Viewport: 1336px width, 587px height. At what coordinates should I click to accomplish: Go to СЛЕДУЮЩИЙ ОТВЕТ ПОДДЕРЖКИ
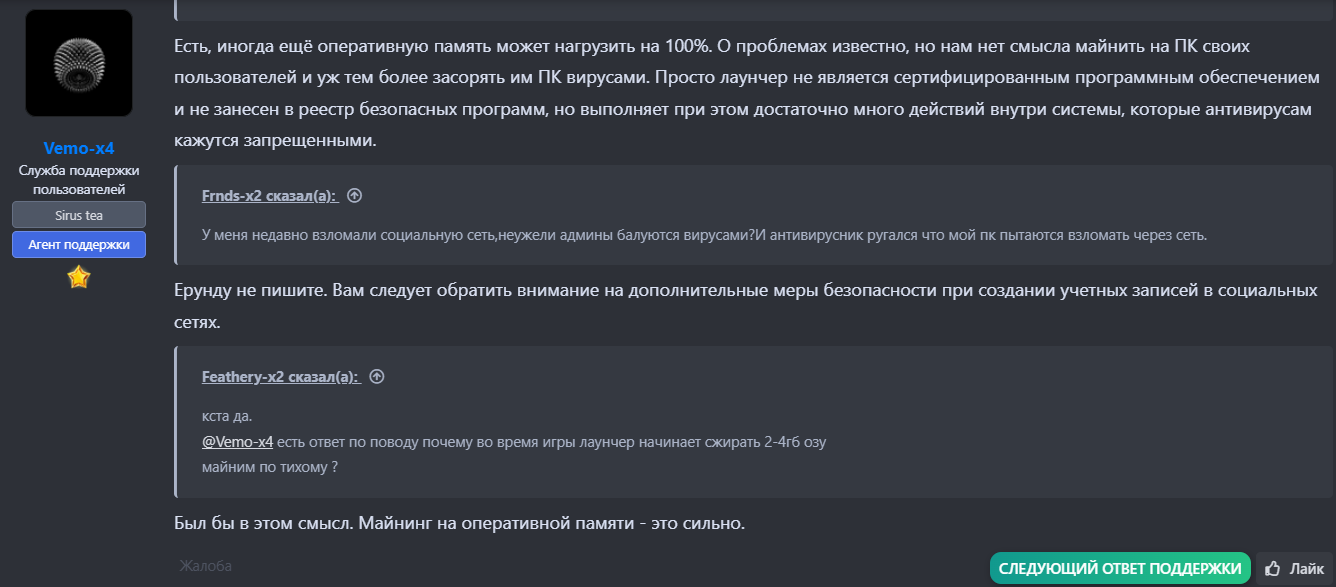[x=1120, y=568]
